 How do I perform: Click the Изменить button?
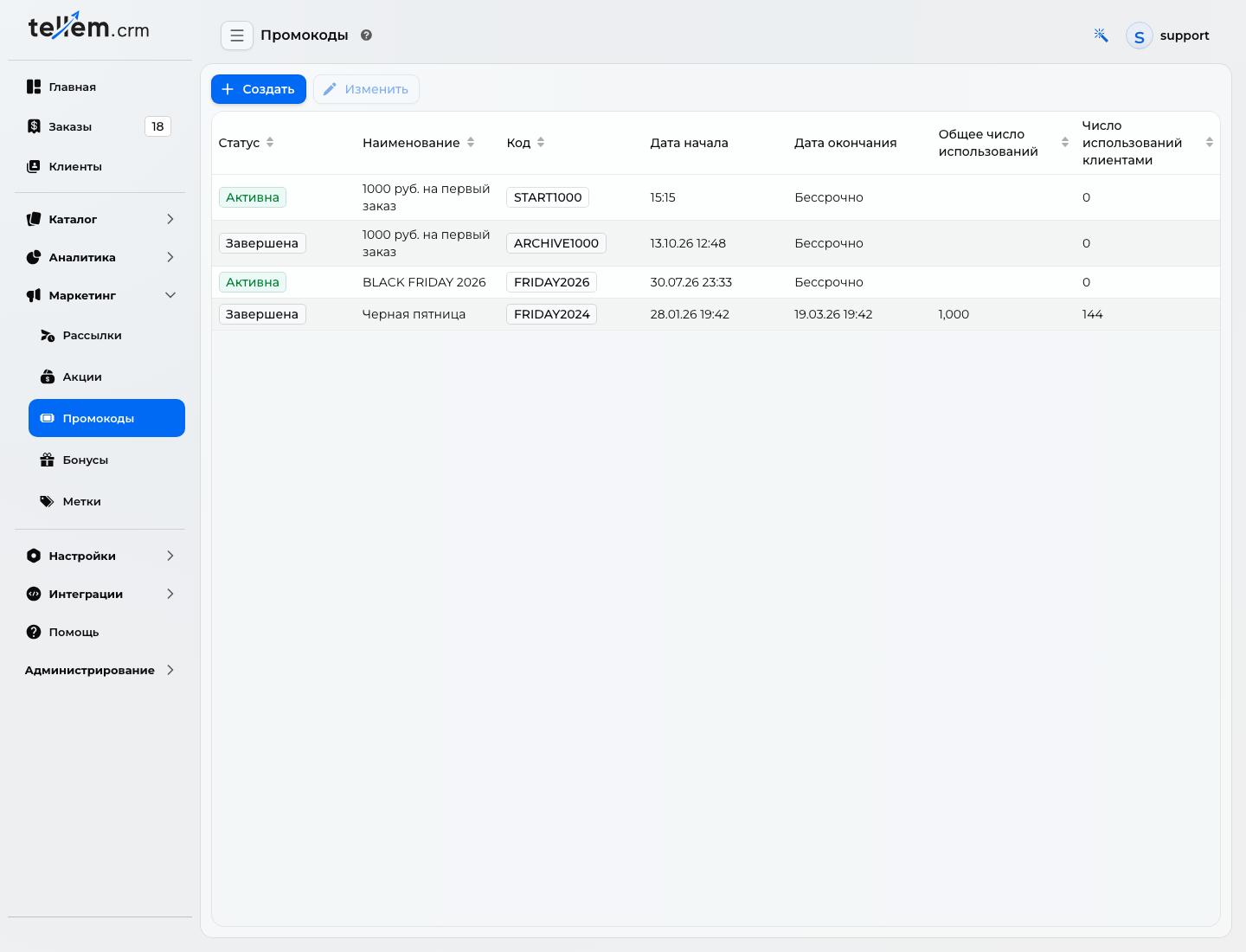coord(366,89)
